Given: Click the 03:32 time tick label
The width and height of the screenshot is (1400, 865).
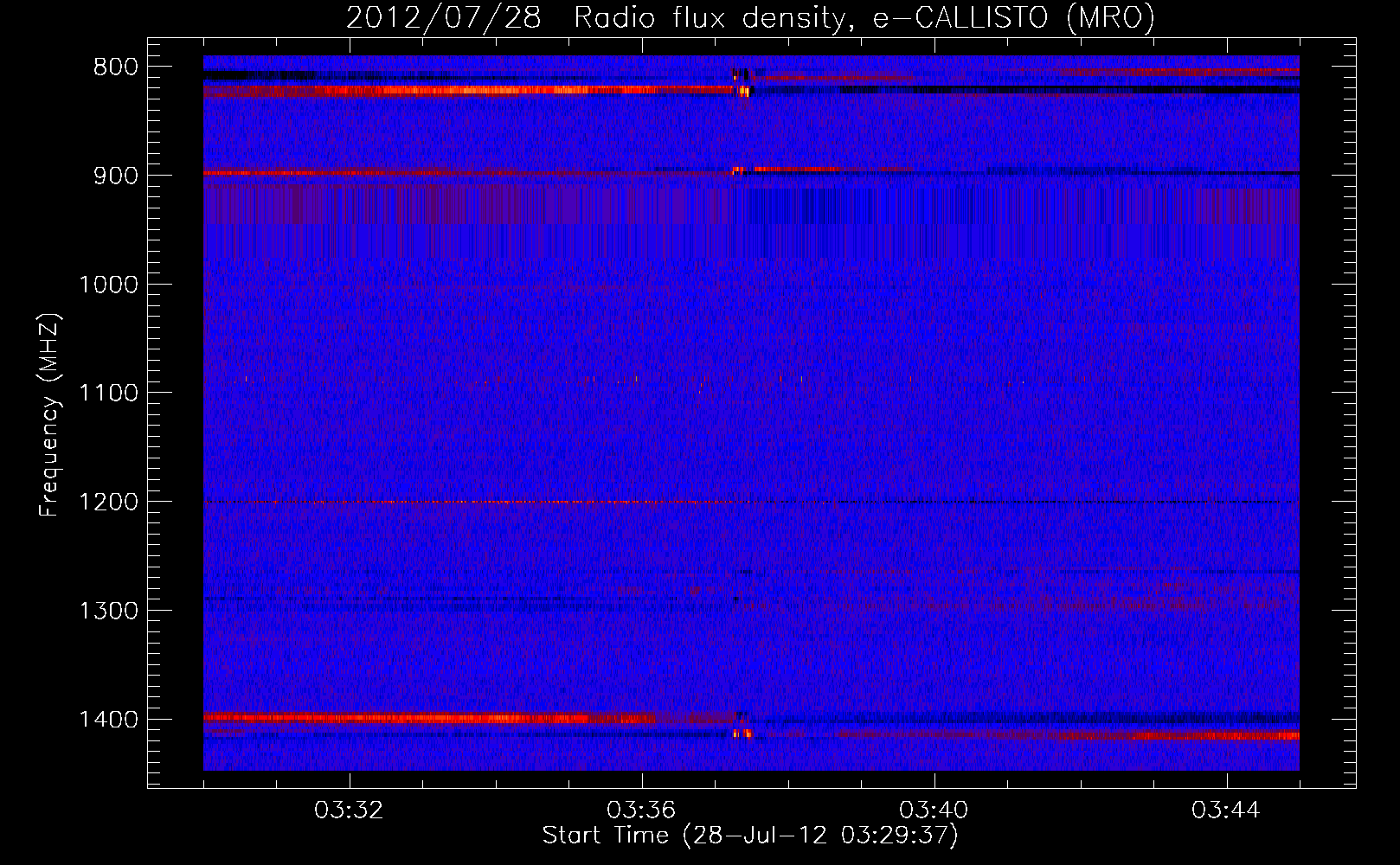Looking at the screenshot, I should coord(349,811).
